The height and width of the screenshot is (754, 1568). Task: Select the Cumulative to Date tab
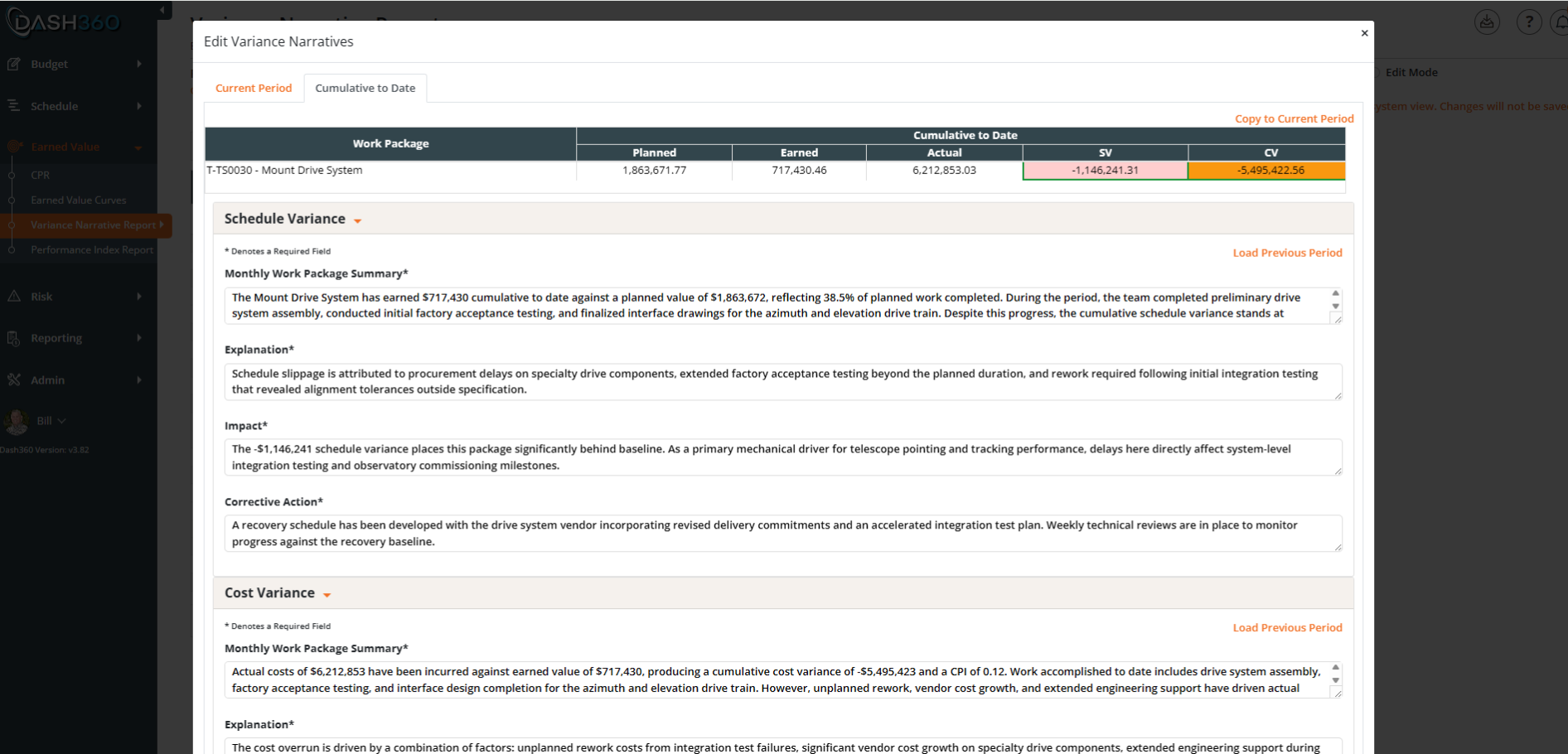(365, 88)
